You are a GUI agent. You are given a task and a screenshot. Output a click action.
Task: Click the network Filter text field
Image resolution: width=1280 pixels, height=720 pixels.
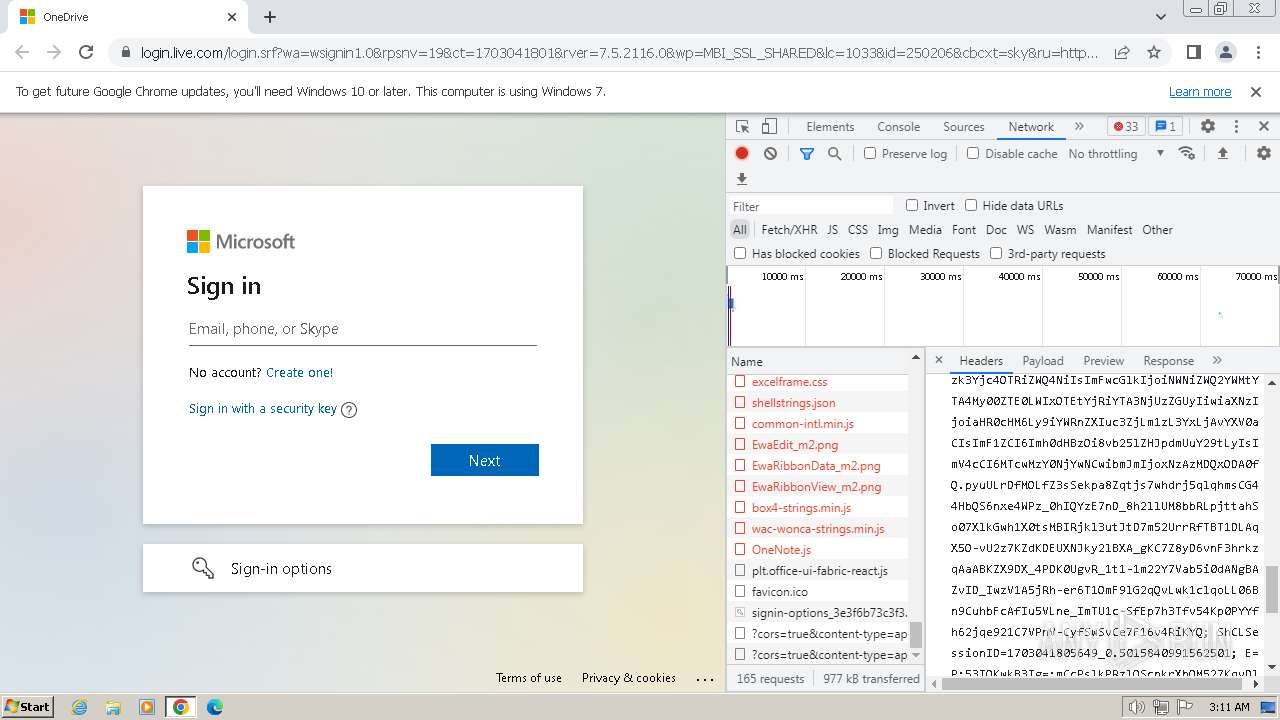812,205
